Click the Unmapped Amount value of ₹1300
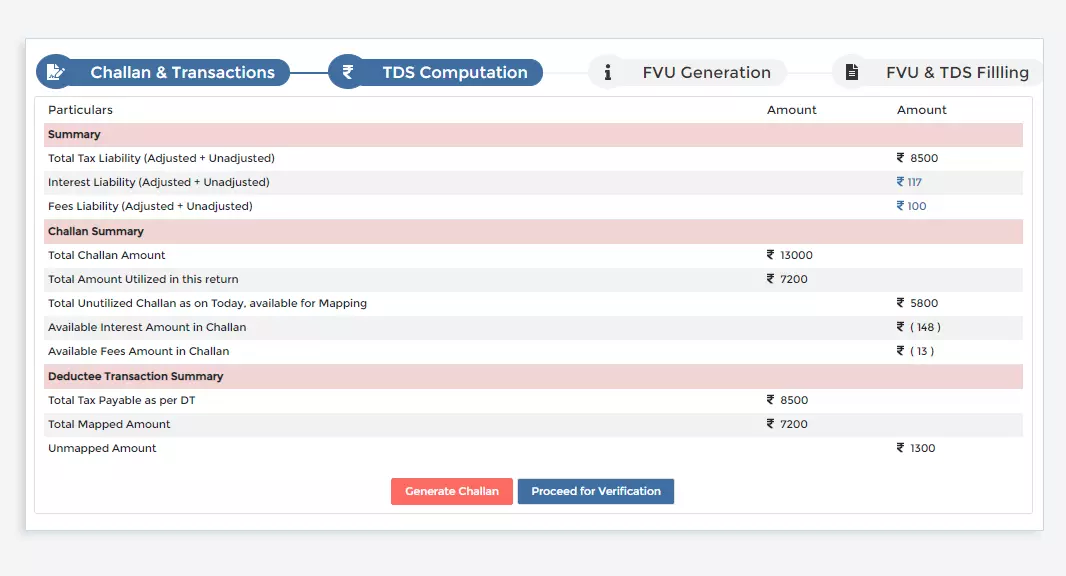Viewport: 1066px width, 576px height. 915,448
